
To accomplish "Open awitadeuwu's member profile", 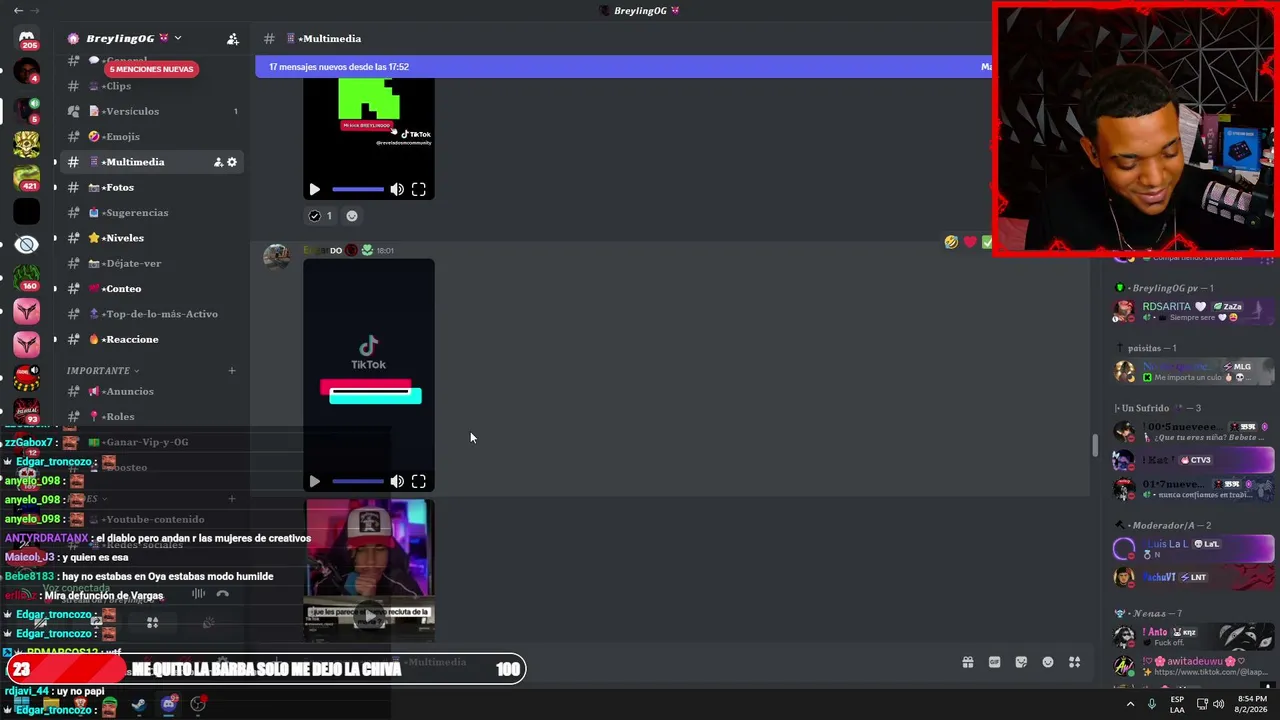I will (x=1194, y=666).
